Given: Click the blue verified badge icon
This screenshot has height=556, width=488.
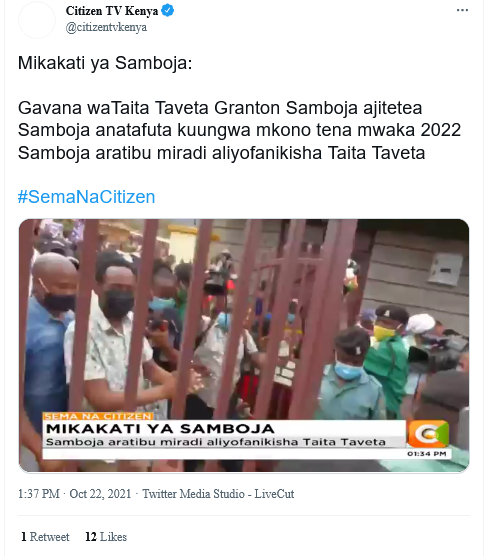Looking at the screenshot, I should [x=167, y=11].
